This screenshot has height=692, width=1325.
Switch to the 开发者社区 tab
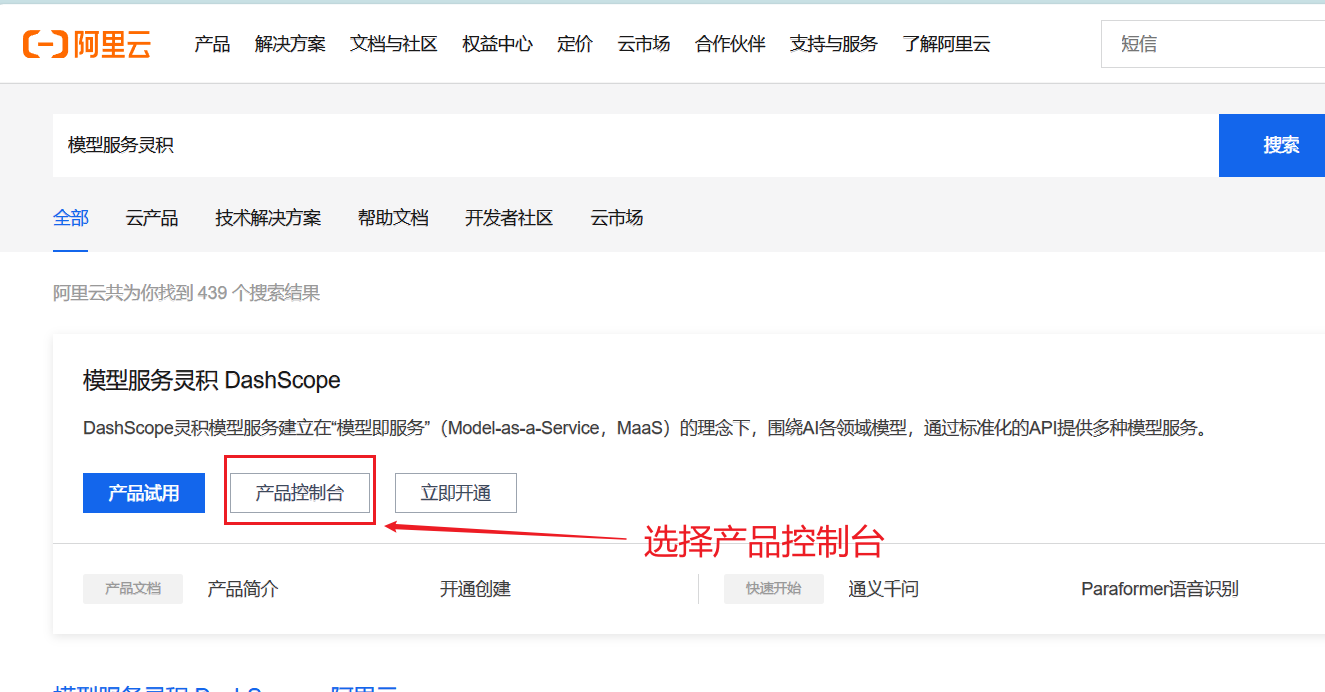click(x=509, y=218)
